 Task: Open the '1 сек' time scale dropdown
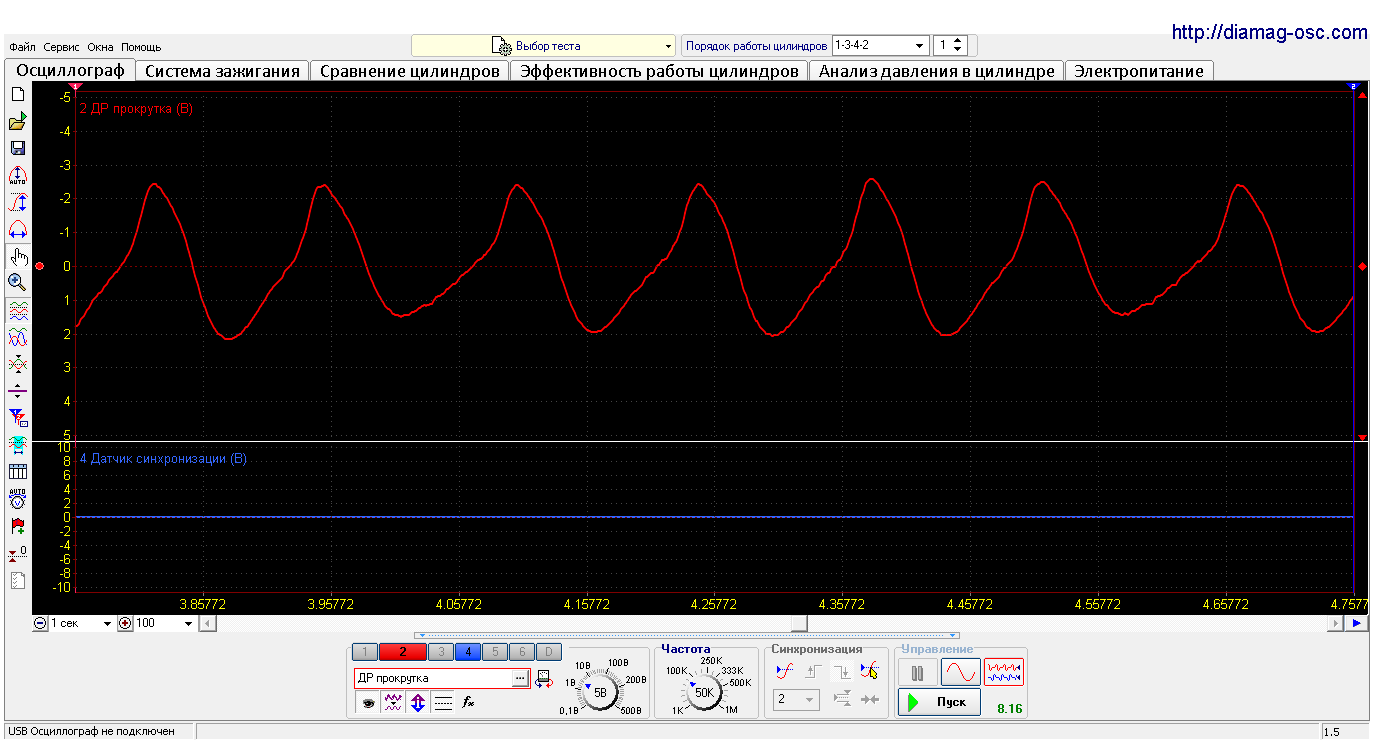click(x=82, y=623)
